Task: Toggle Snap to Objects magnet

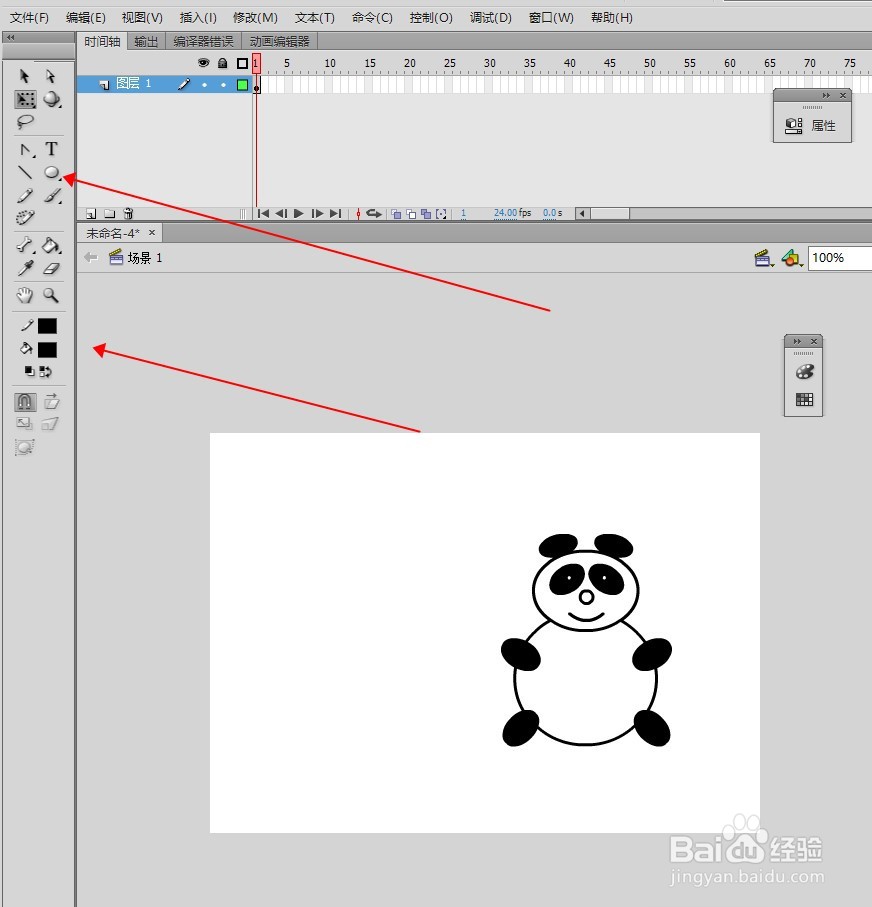Action: (x=24, y=400)
